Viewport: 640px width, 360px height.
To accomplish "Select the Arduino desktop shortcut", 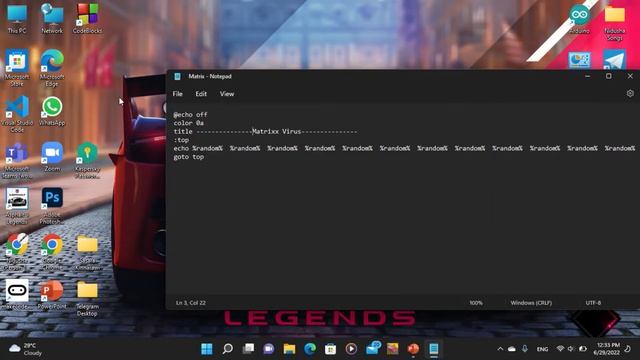I will [x=579, y=19].
